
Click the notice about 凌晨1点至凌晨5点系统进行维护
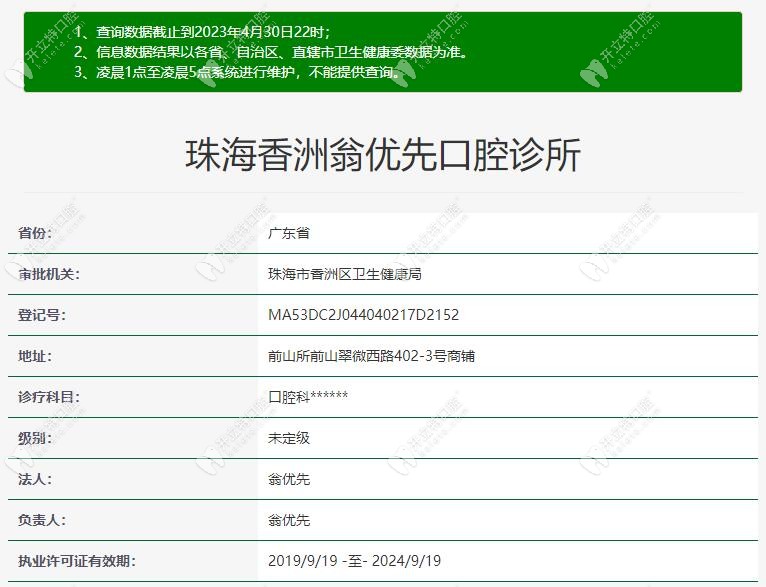tap(237, 72)
